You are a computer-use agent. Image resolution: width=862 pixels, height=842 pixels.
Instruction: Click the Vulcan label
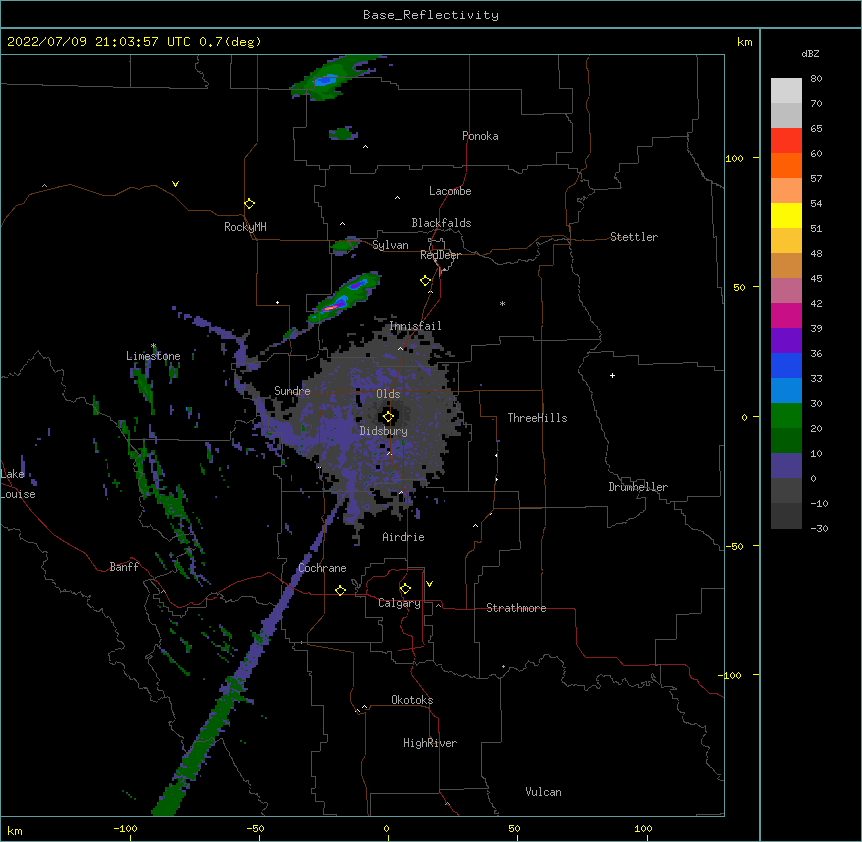pyautogui.click(x=543, y=792)
